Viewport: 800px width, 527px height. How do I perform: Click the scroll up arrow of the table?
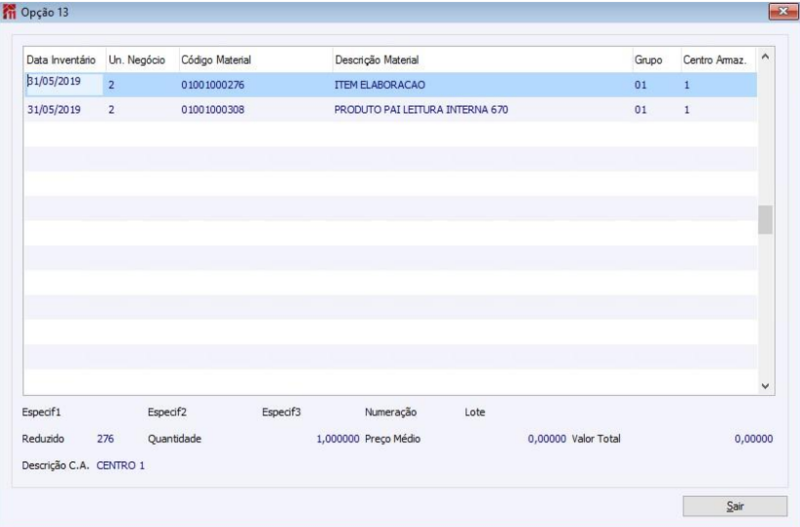click(765, 57)
